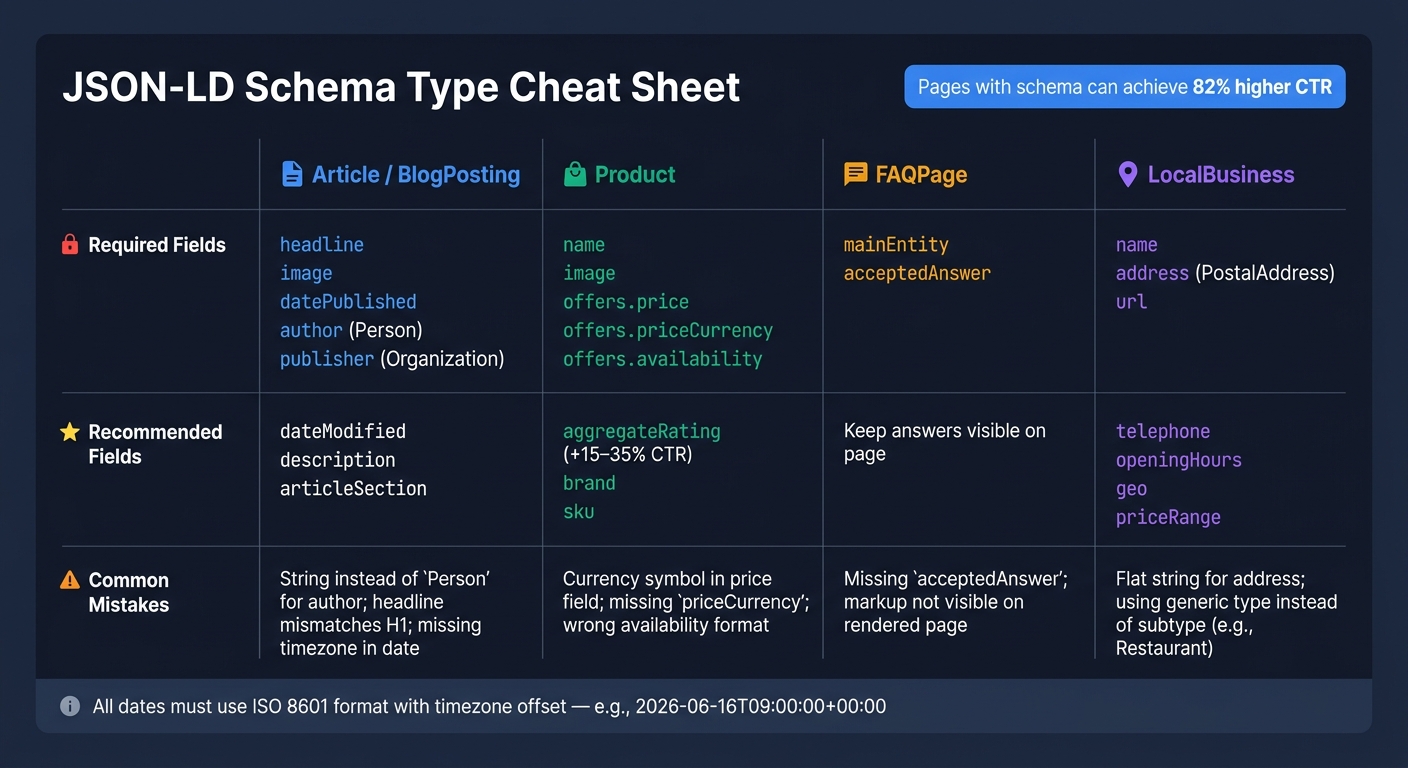Click the shopping bag icon beside Product
The image size is (1408, 768).
point(574,174)
